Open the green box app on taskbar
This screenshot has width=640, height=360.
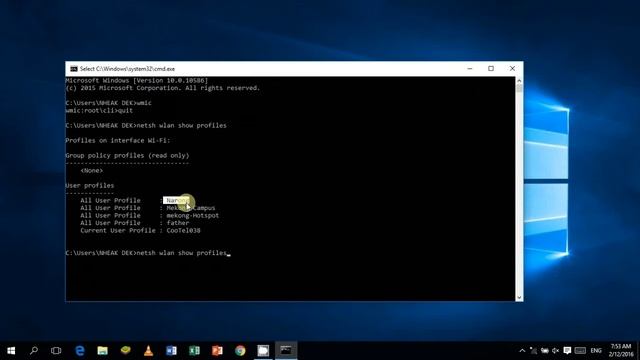click(126, 350)
